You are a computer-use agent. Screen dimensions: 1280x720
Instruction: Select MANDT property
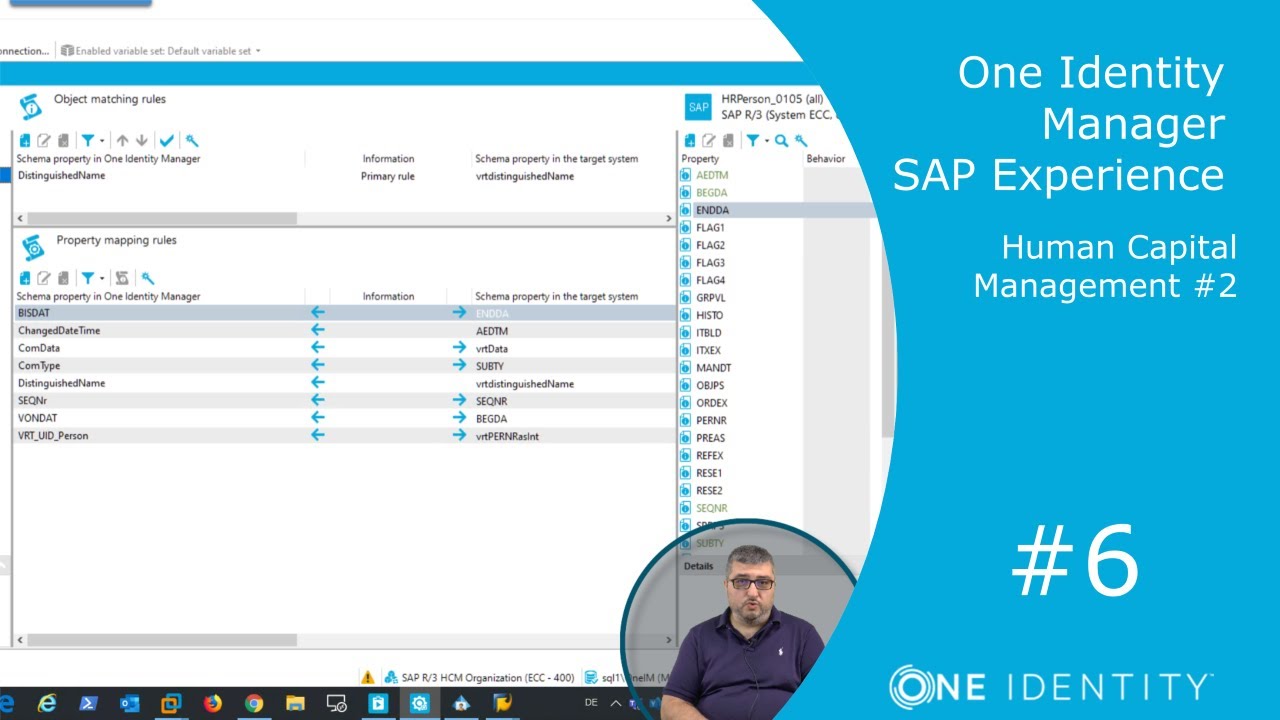[x=713, y=368]
